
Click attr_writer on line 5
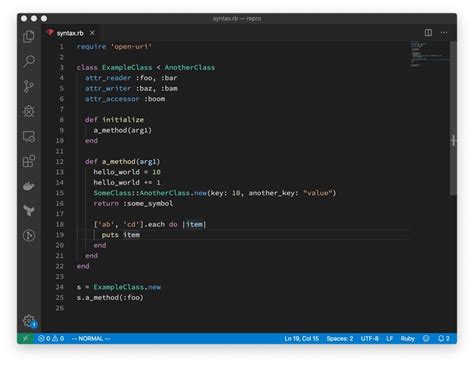tap(108, 89)
